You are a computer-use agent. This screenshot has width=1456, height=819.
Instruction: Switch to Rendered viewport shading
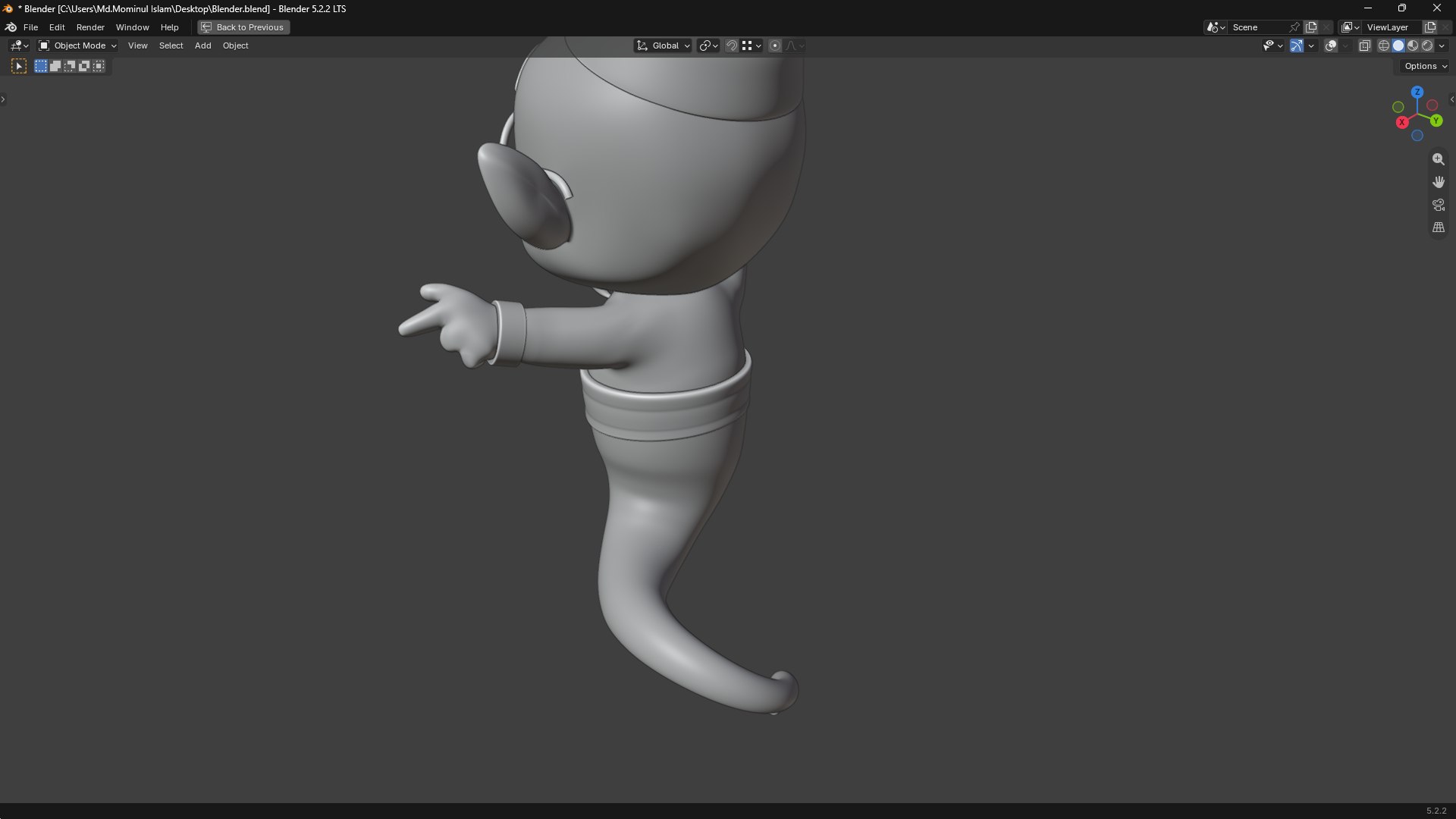tap(1427, 45)
